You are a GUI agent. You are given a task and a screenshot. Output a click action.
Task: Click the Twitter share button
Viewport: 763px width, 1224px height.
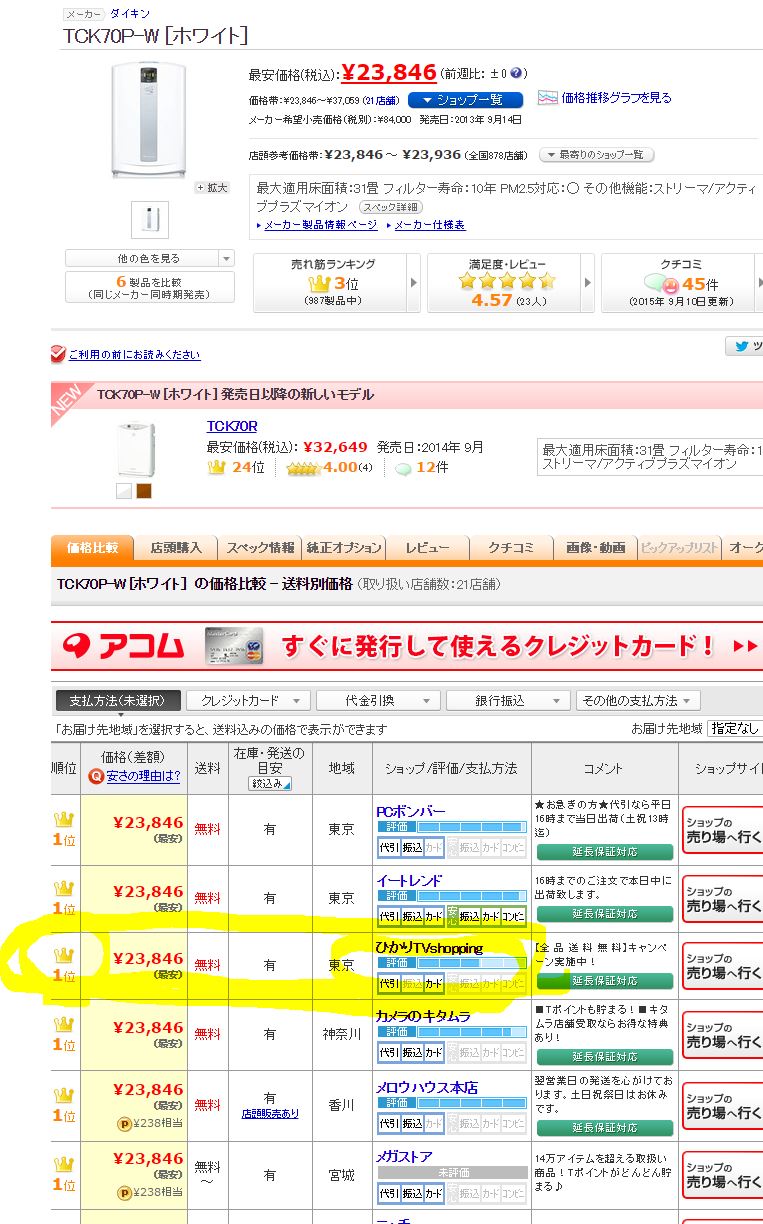click(744, 346)
